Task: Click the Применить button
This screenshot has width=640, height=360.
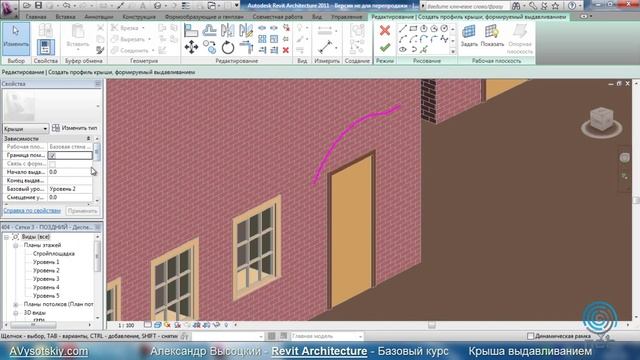Action: (x=82, y=211)
